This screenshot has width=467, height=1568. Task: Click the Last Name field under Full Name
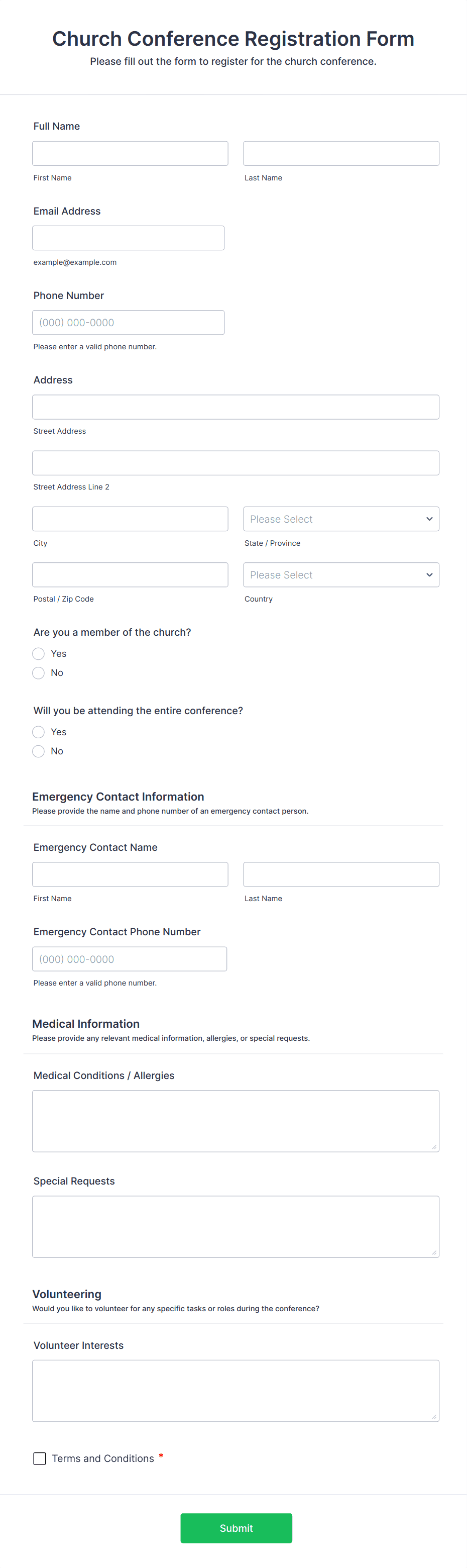(340, 153)
